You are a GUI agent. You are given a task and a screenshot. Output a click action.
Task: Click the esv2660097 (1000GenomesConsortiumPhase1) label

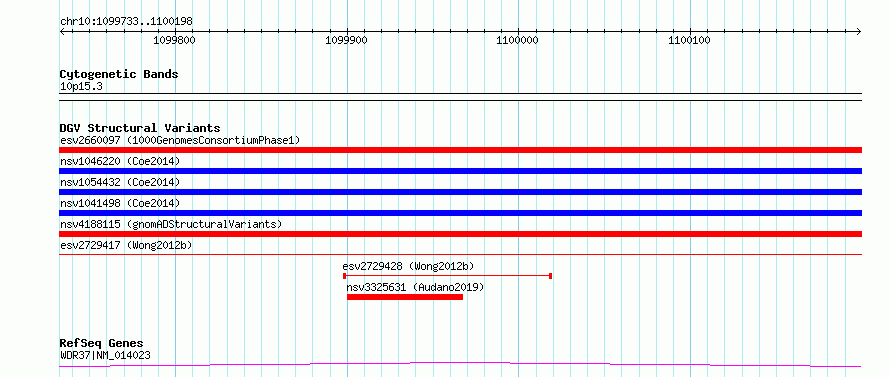click(180, 140)
